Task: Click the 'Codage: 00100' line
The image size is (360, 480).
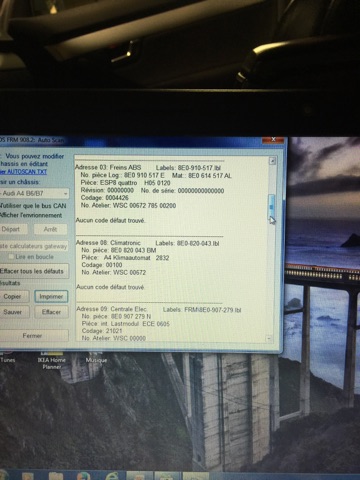Action: (102, 265)
